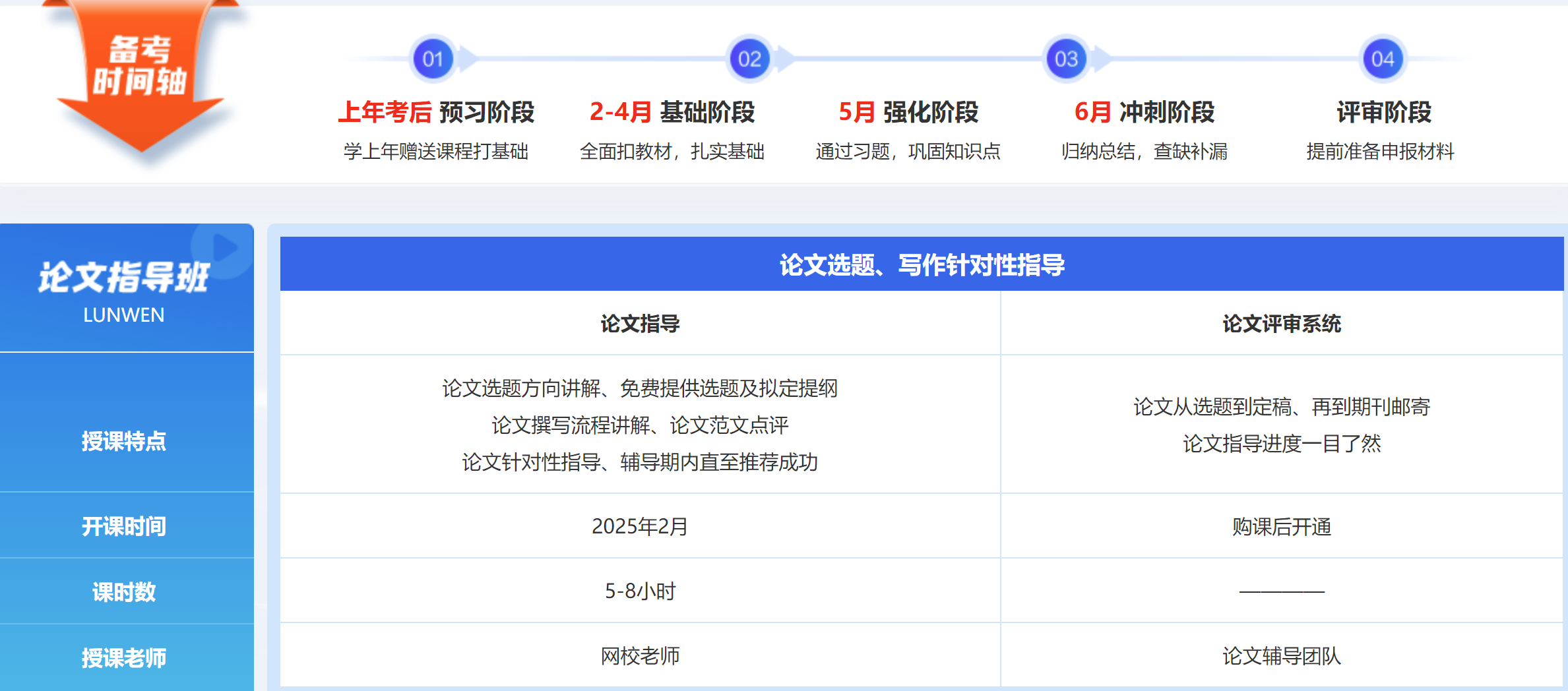Click the 02 timeline step circle
Screen dimensions: 1568x691
coord(749,59)
